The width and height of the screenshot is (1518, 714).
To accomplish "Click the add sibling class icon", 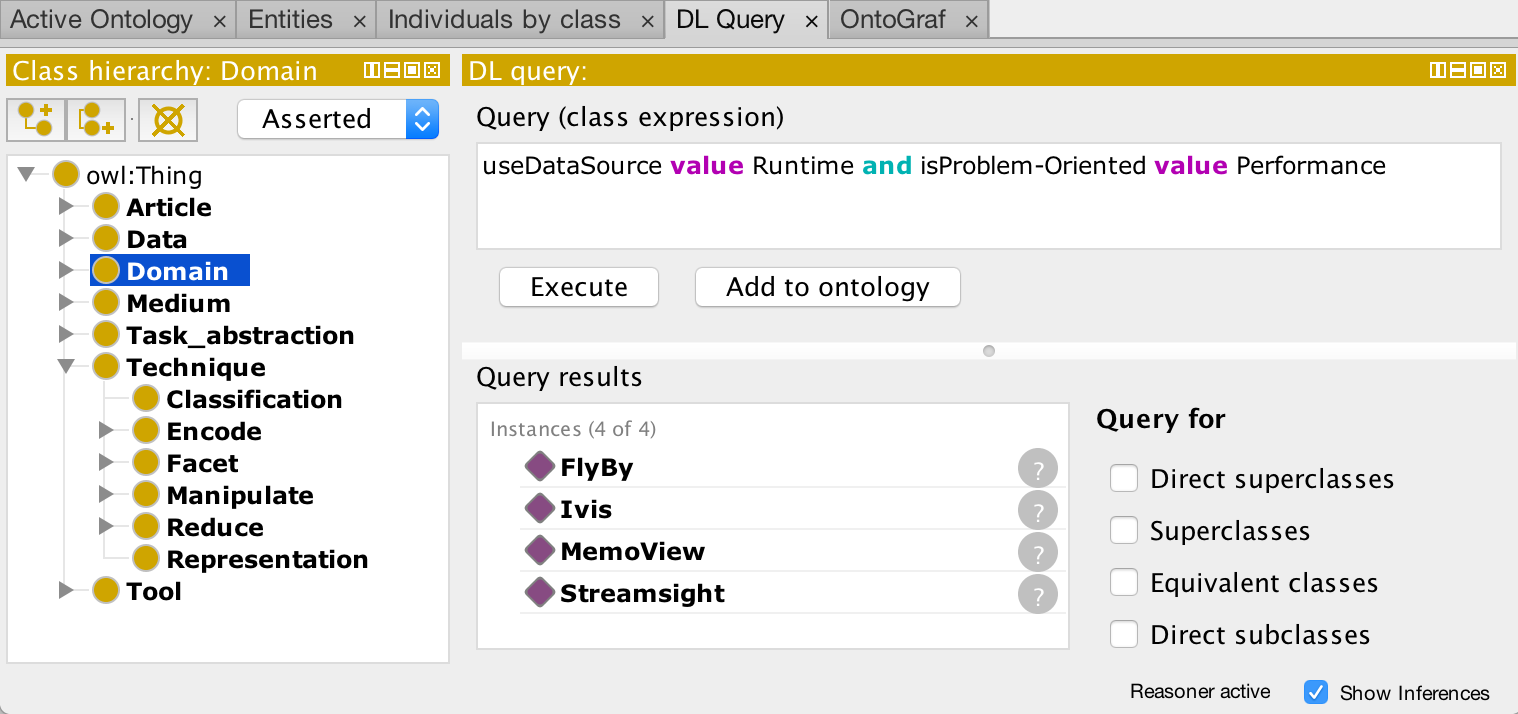I will [96, 120].
